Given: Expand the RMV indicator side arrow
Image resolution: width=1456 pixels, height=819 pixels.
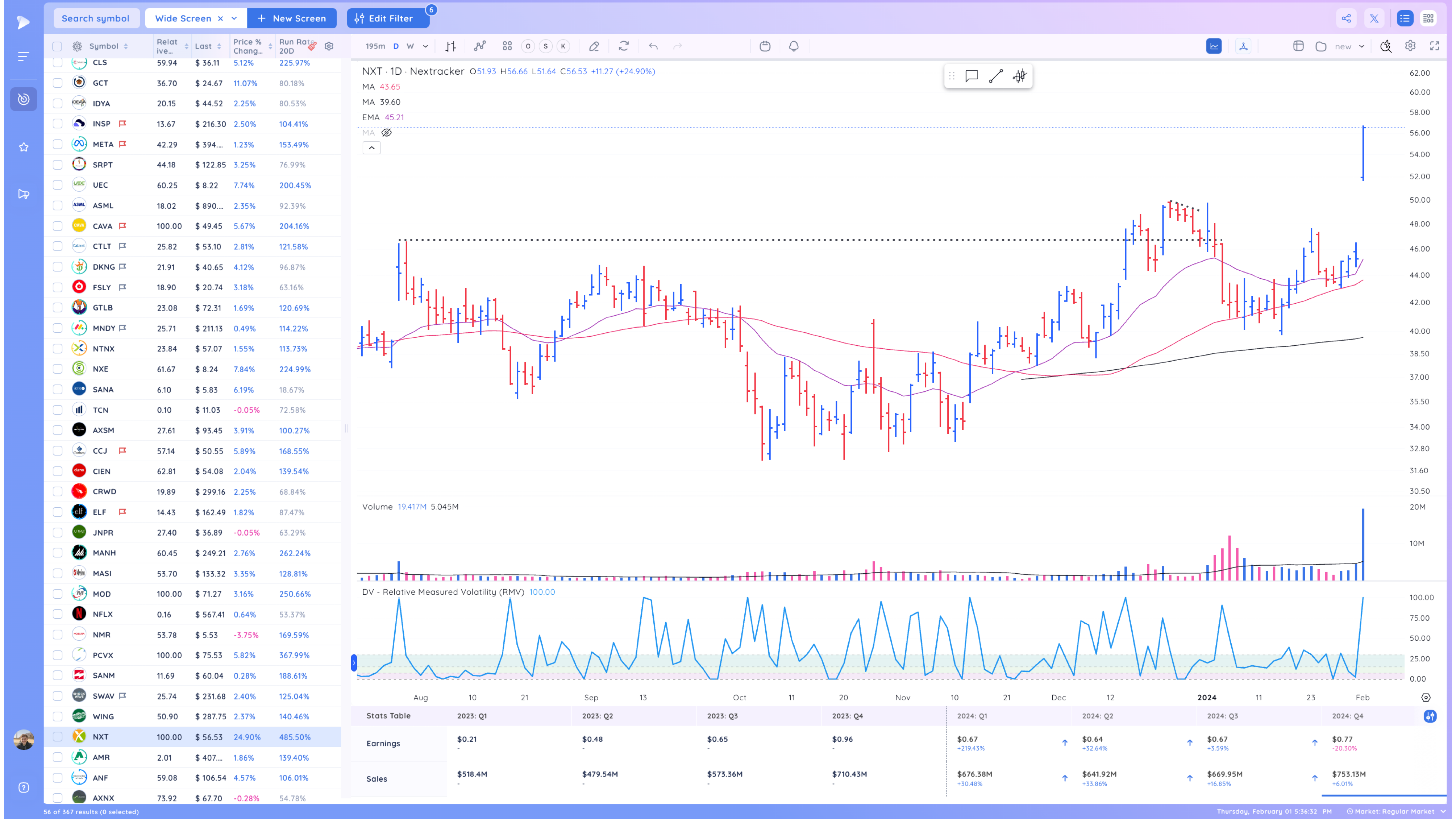Looking at the screenshot, I should click(354, 662).
